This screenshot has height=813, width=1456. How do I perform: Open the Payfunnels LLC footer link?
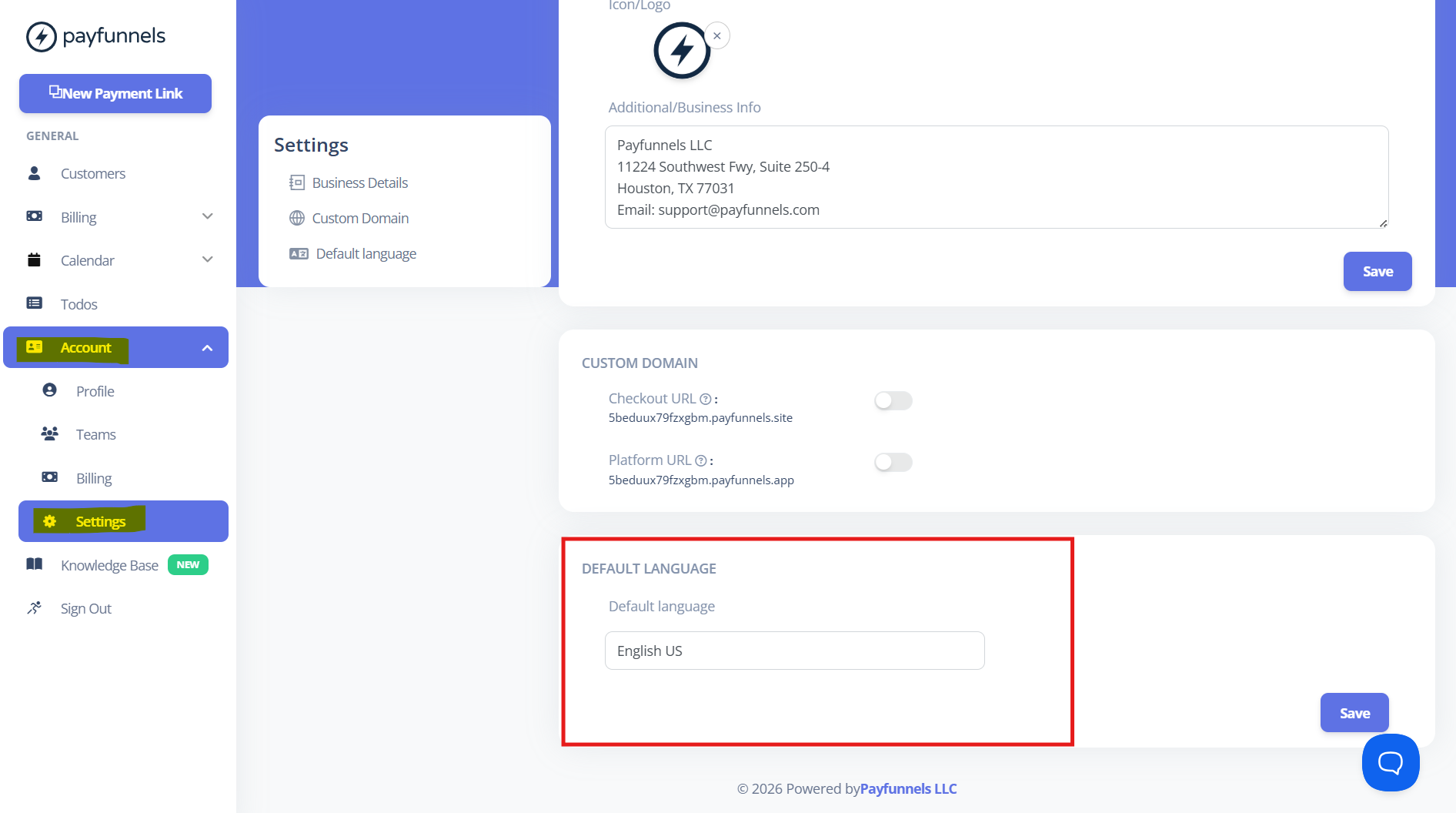click(908, 788)
